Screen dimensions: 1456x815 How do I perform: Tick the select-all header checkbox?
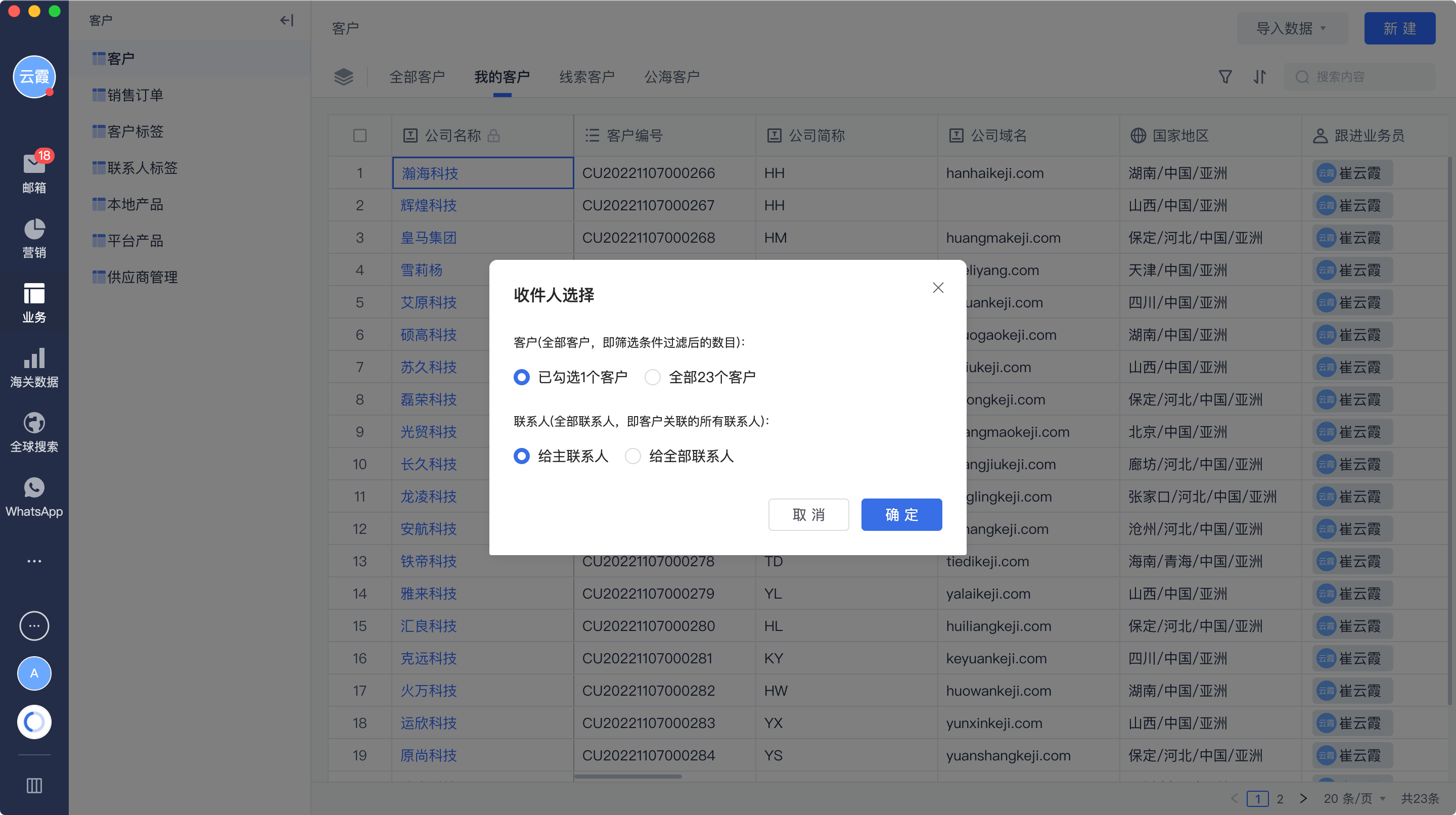point(359,135)
